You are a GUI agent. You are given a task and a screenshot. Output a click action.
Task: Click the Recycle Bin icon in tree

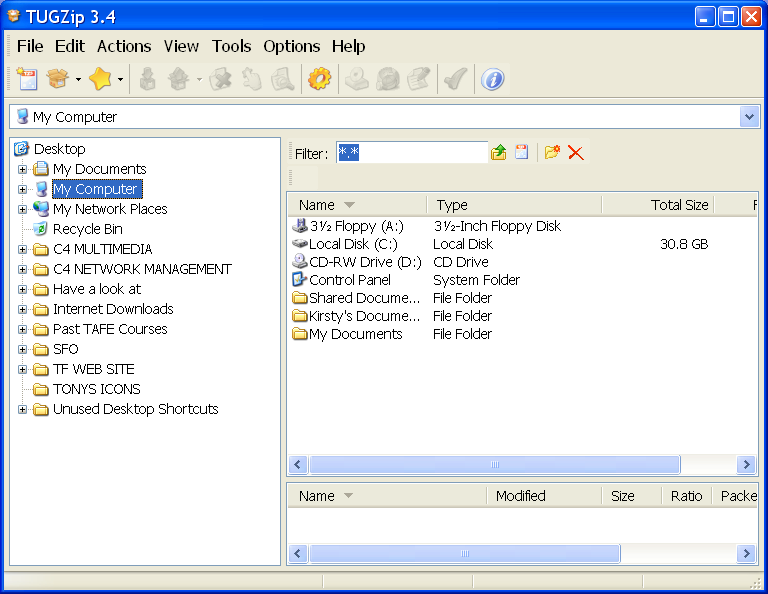click(x=41, y=229)
